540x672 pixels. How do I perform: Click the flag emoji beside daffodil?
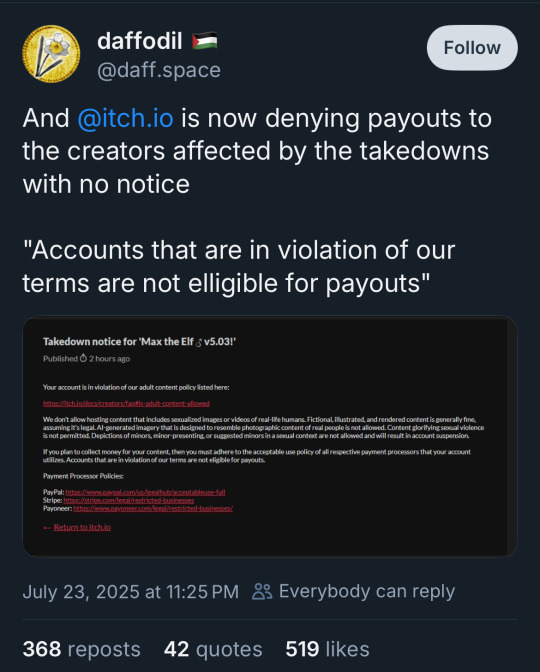(x=204, y=41)
